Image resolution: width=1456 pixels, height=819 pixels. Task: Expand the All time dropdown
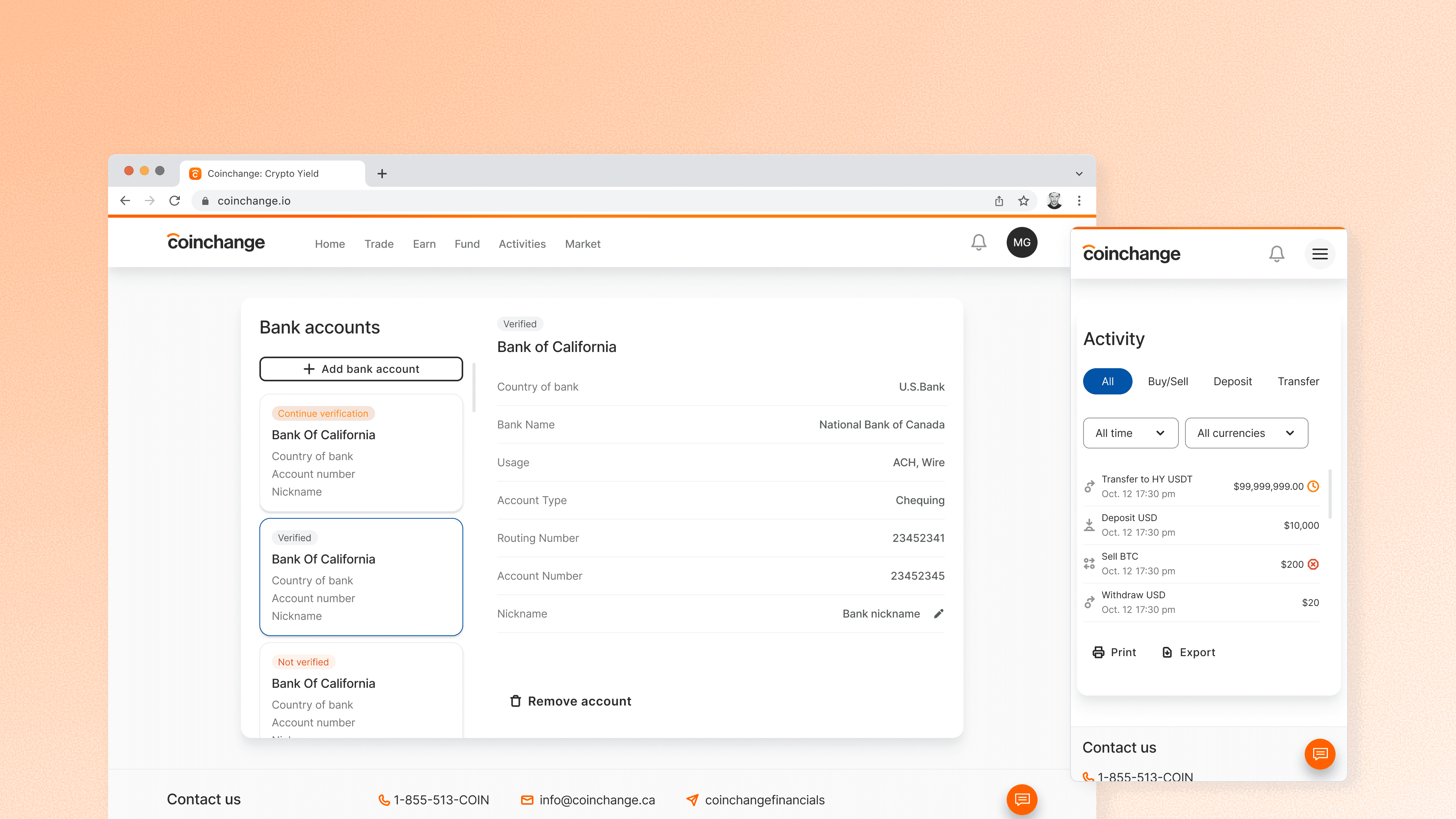click(1131, 433)
